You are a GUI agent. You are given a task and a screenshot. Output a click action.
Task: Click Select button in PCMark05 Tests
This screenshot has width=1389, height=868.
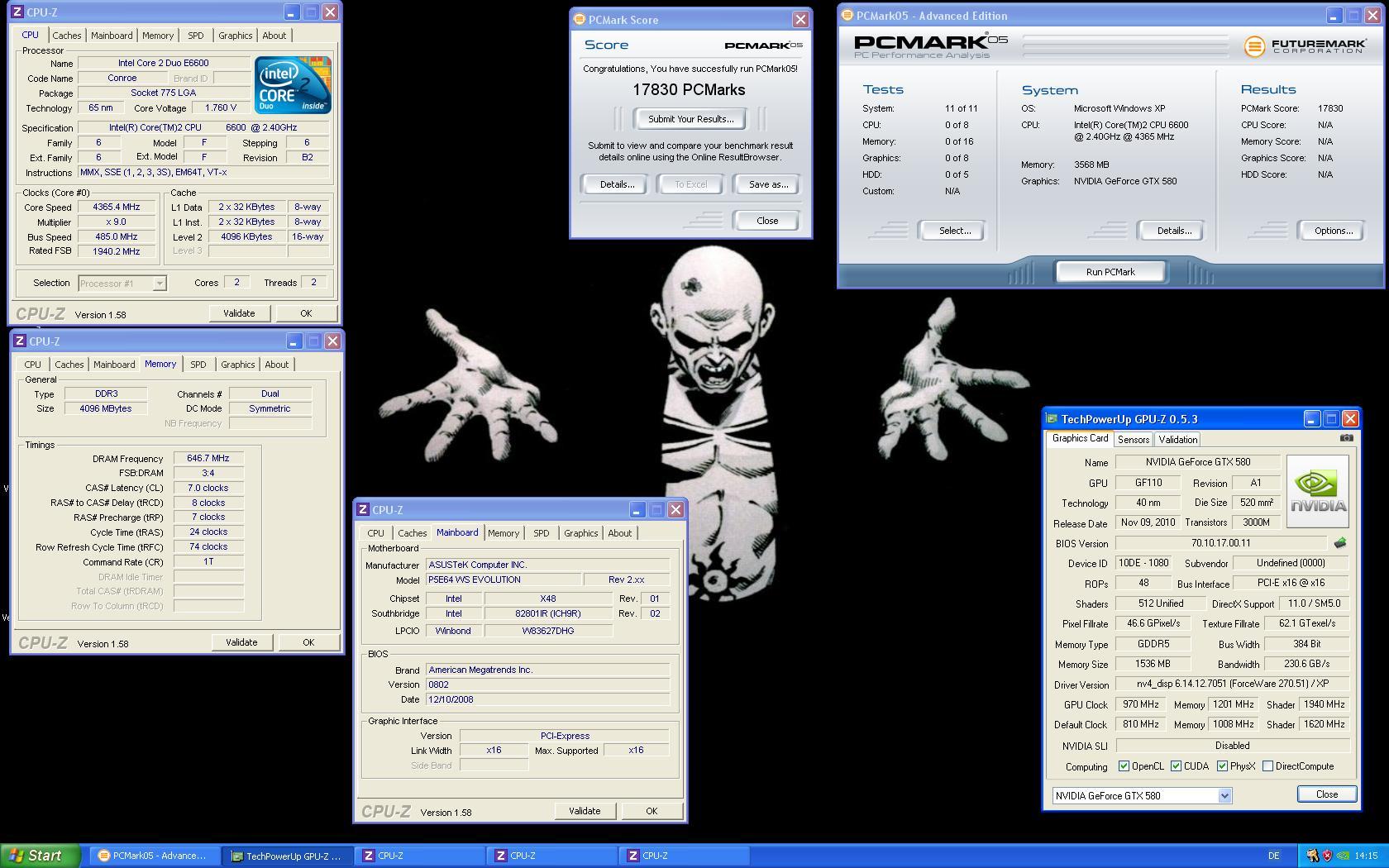tap(955, 231)
